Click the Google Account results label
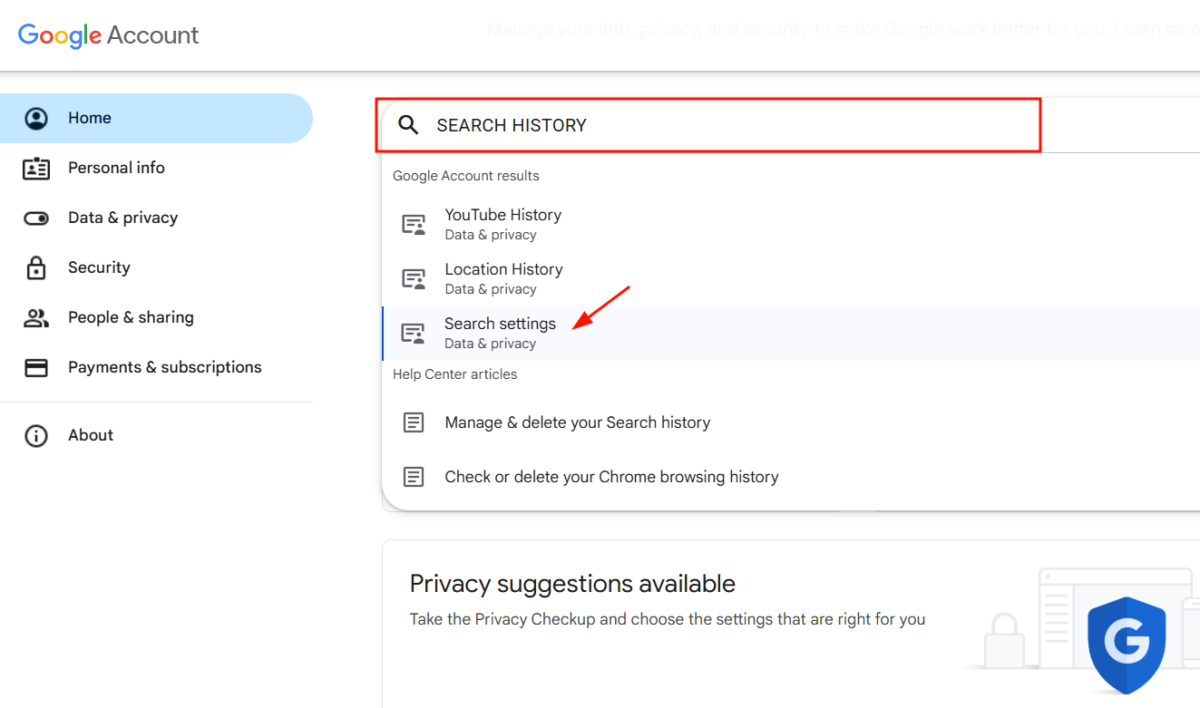1200x708 pixels. pyautogui.click(x=466, y=176)
